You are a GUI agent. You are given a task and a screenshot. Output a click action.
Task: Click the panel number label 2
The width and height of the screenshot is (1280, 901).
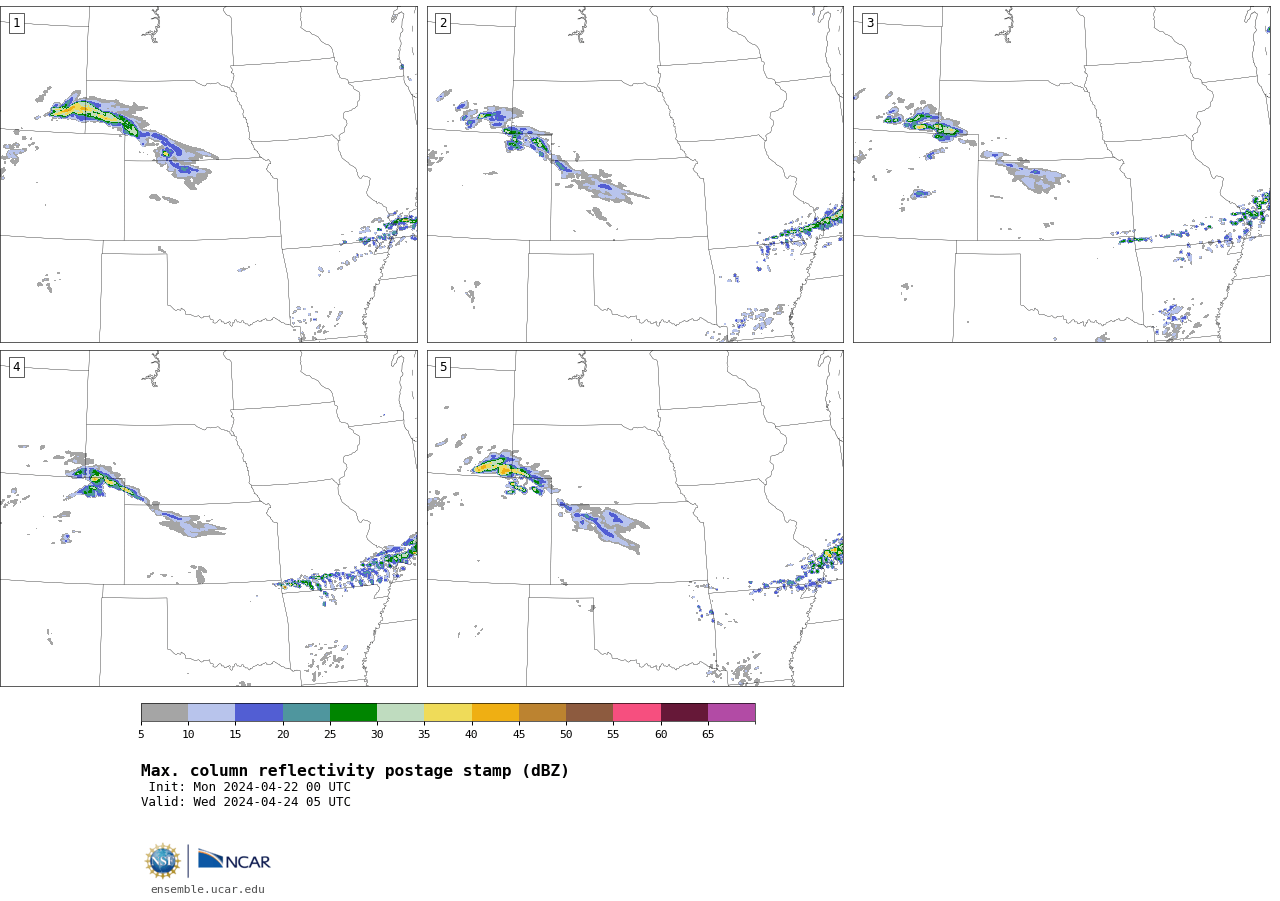coord(443,23)
